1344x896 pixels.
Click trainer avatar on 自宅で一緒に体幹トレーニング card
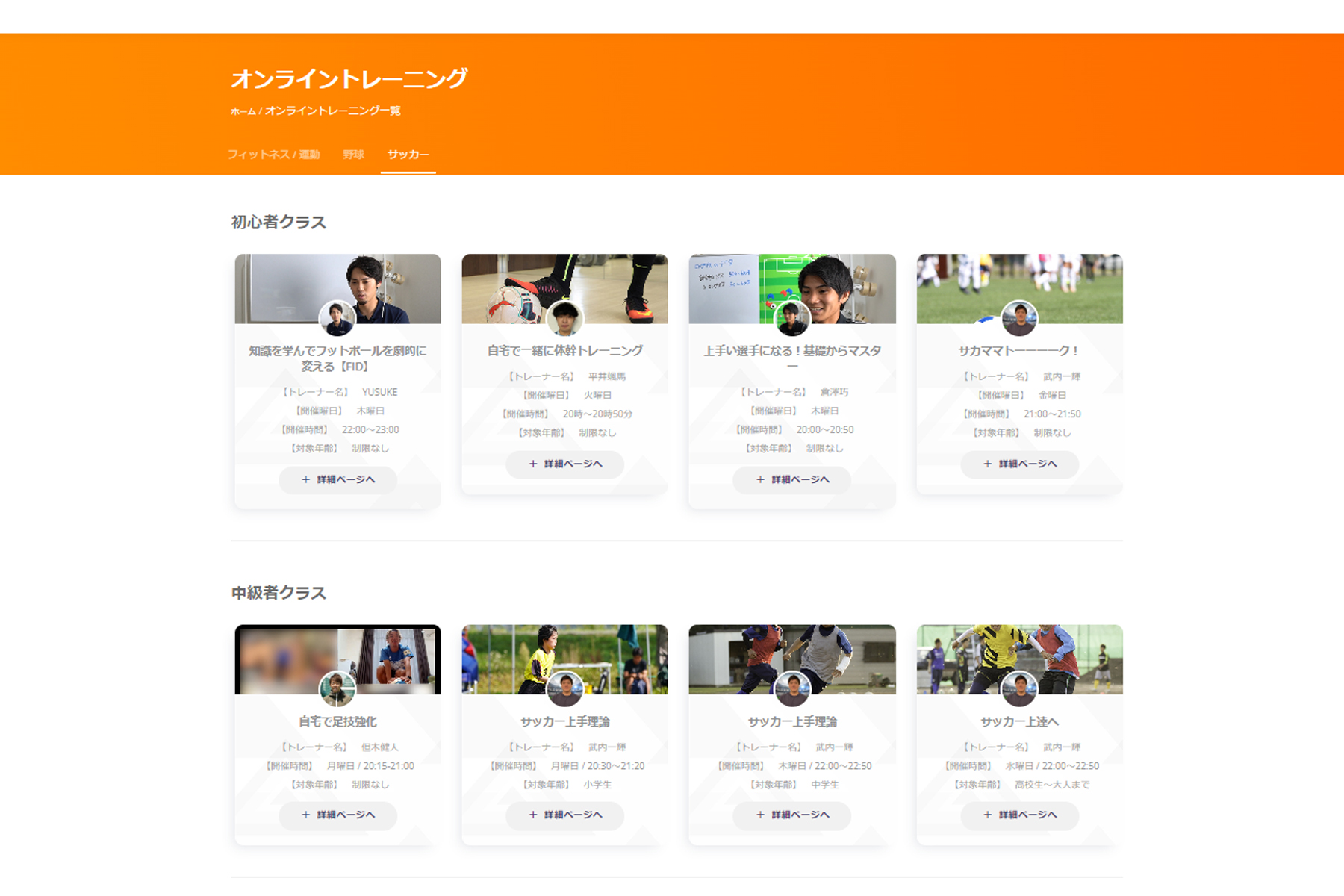pyautogui.click(x=564, y=318)
